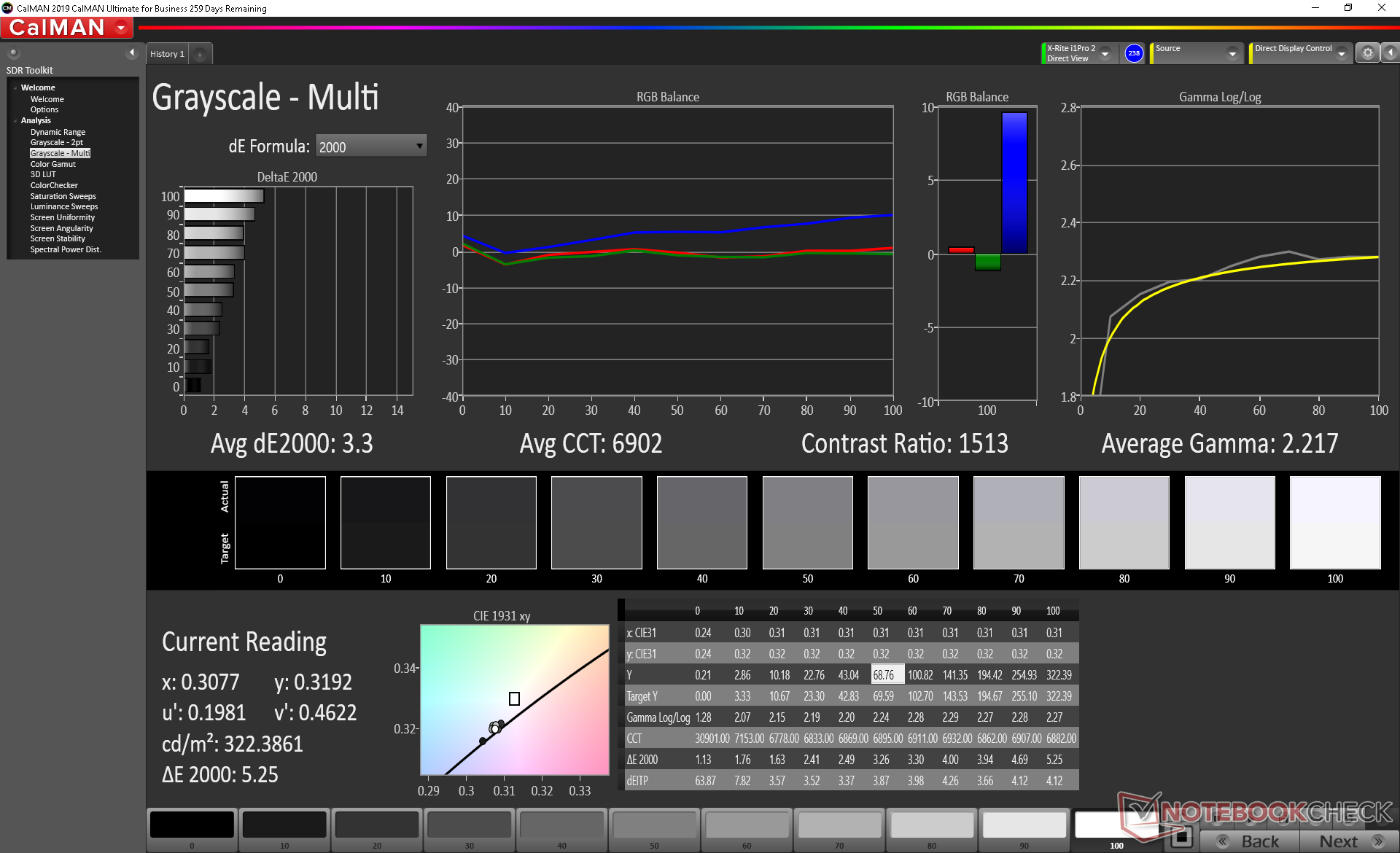Image resolution: width=1400 pixels, height=853 pixels.
Task: Select the 70 level swatch in bottom strip
Action: point(839,830)
